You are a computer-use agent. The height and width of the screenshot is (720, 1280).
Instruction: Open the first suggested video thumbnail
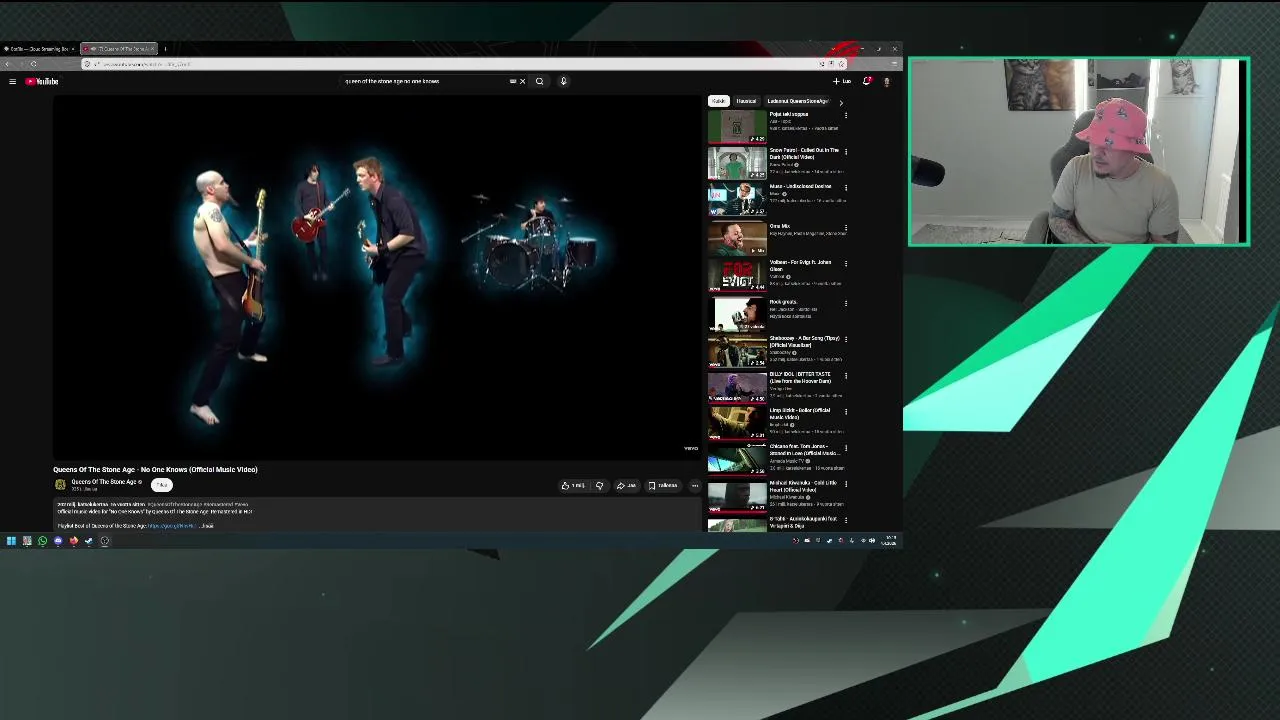tap(737, 127)
